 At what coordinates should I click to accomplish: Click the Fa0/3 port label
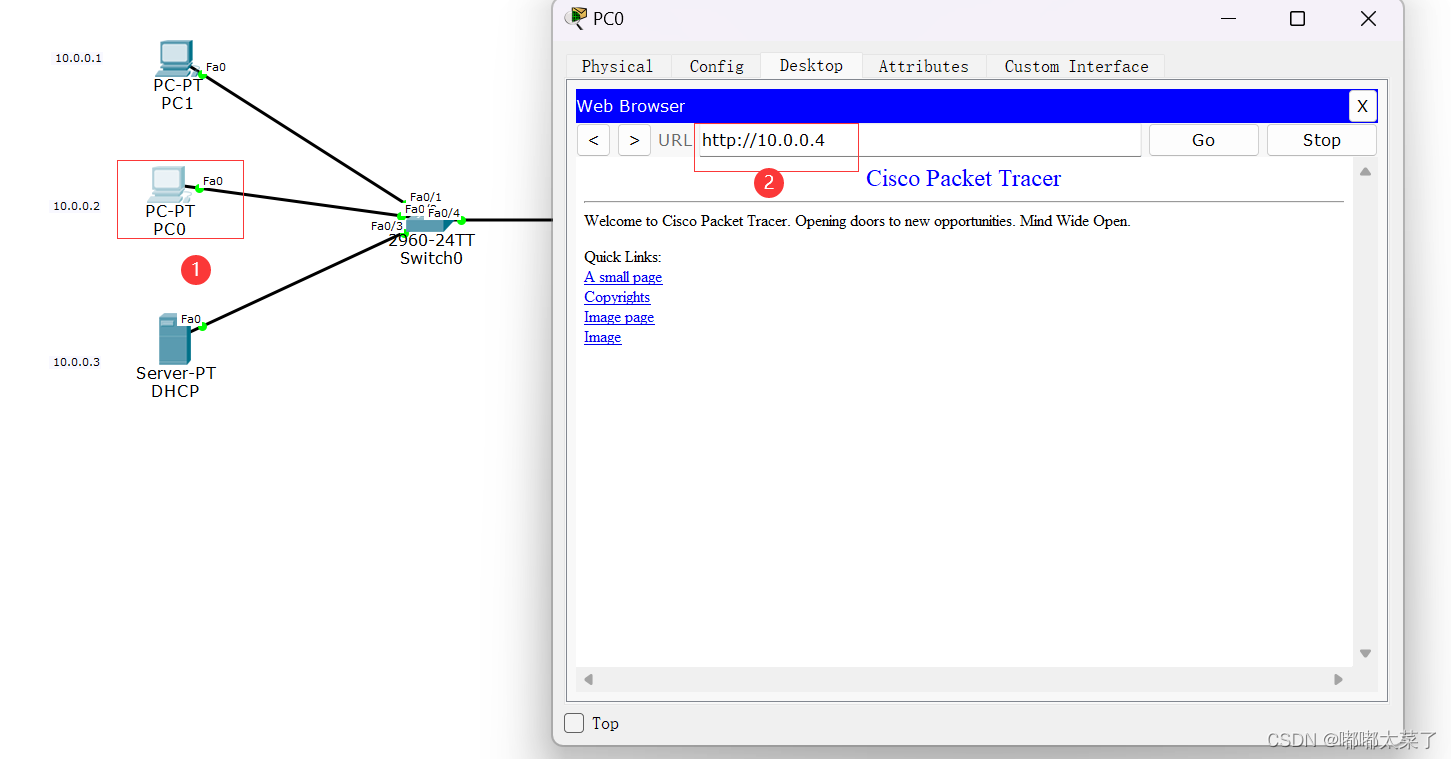click(387, 226)
